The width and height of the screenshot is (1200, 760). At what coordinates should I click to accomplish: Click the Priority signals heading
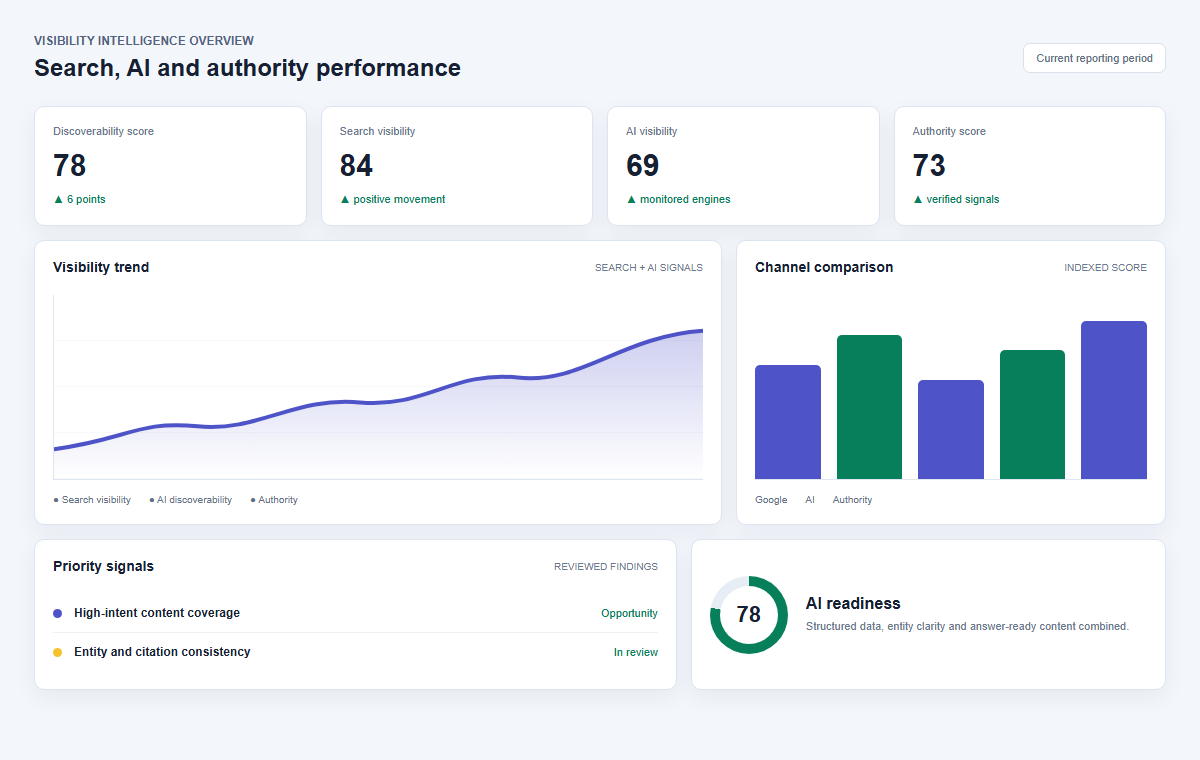tap(104, 566)
